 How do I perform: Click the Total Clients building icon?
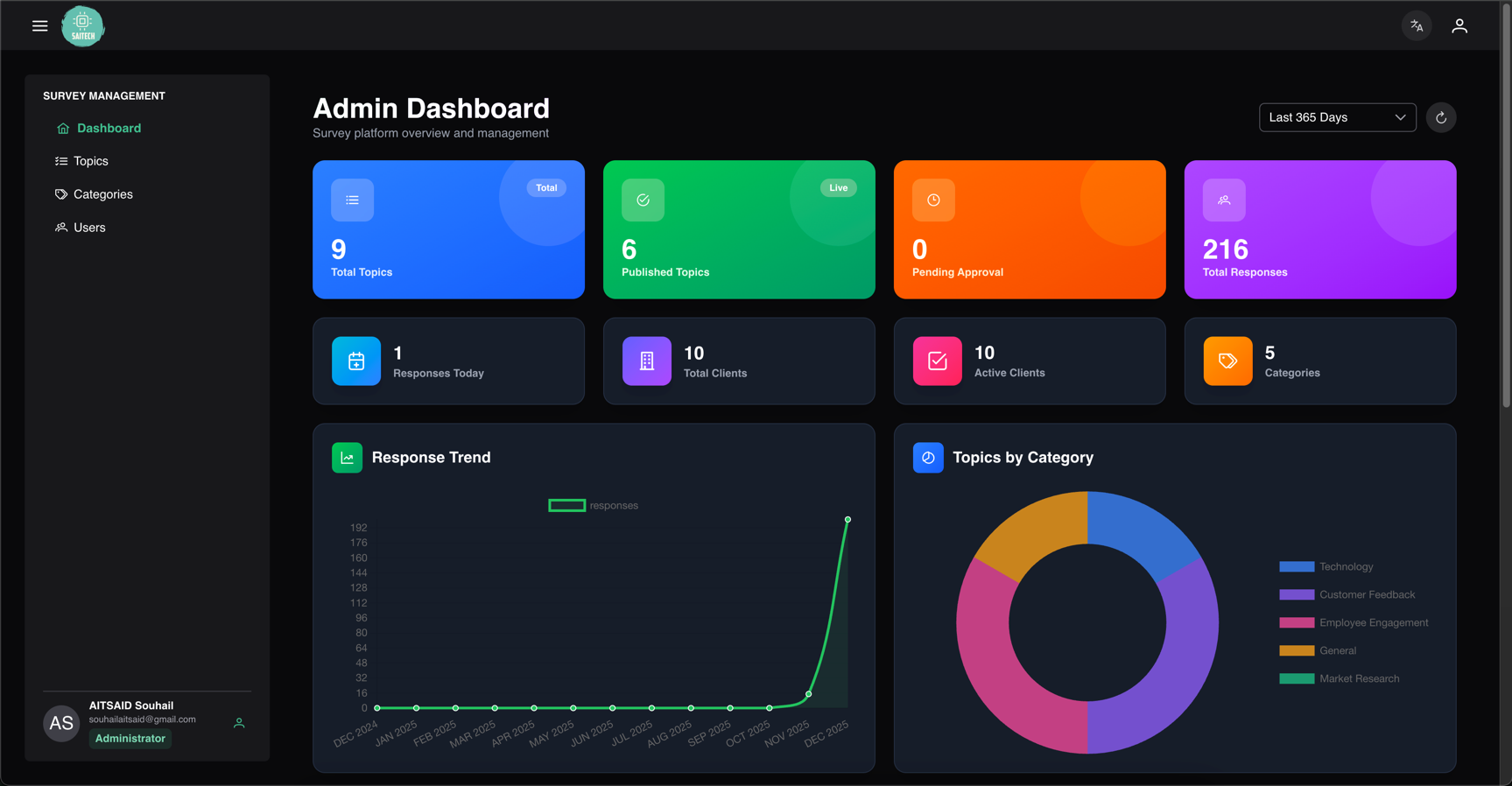coord(647,361)
